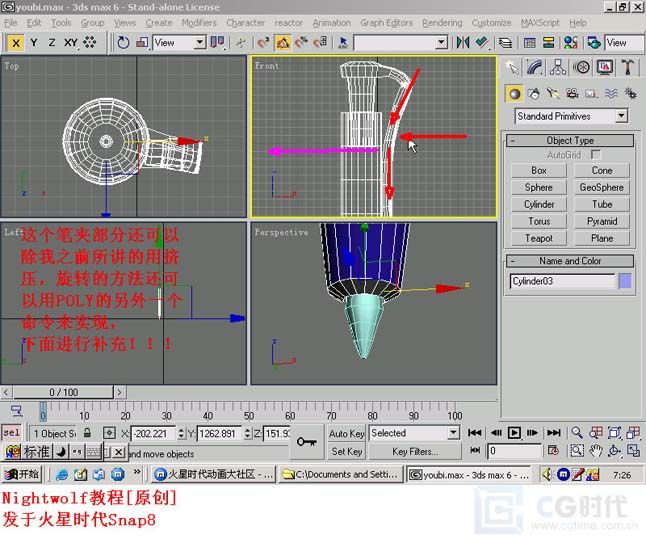Screen dimensions: 646x539
Task: Click the Cylinder03 object name field
Action: 562,281
